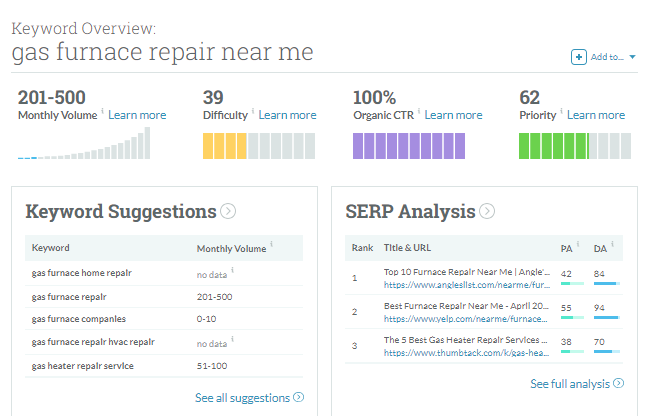Click See full analysis link
Viewport: 646px width, 416px height.
570,384
